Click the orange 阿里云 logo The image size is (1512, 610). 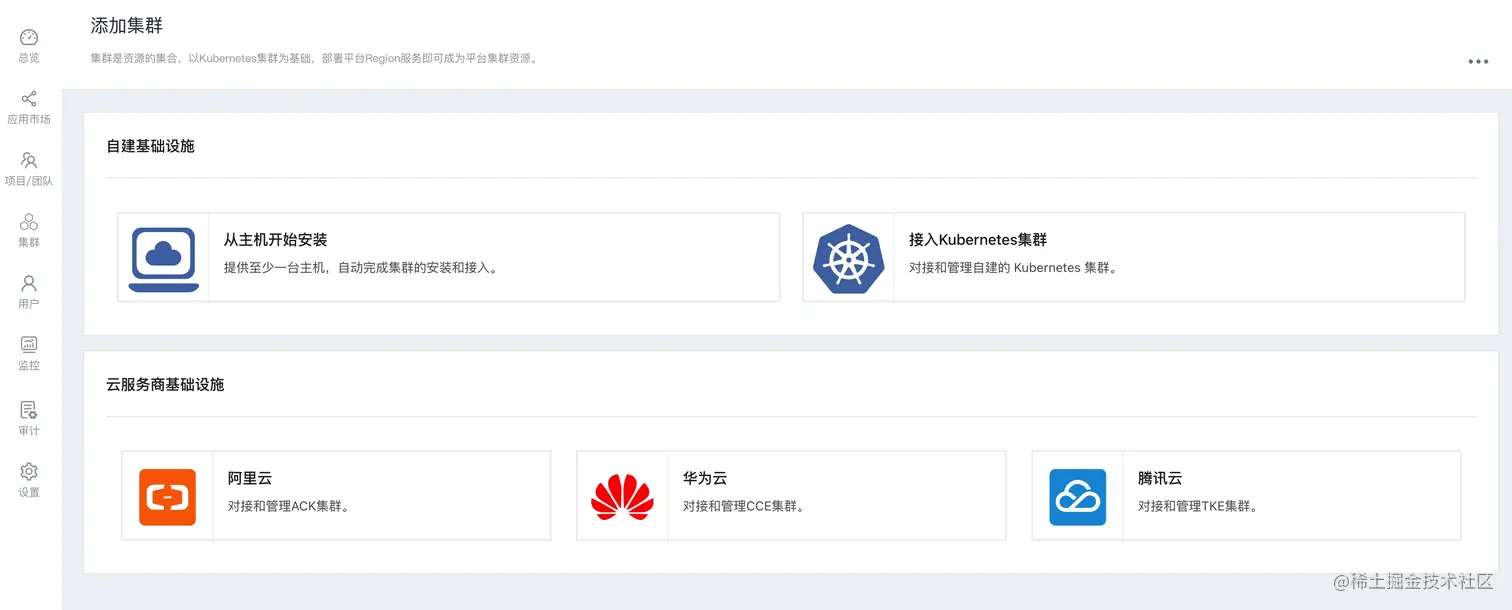tap(167, 497)
